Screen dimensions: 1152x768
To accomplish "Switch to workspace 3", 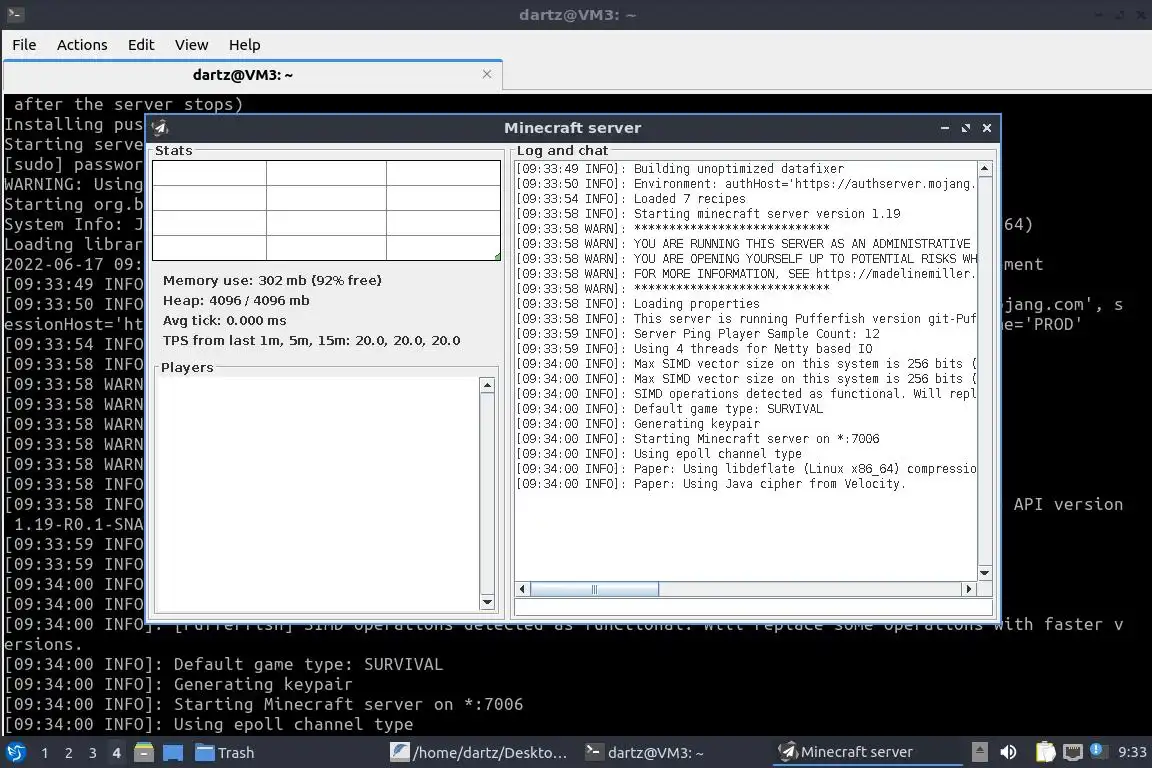I will (x=93, y=753).
